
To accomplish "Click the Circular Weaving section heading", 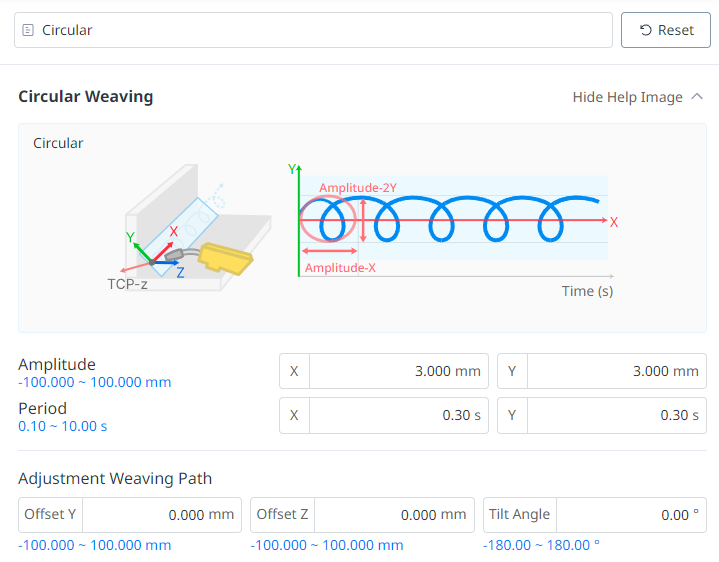I will tap(86, 97).
